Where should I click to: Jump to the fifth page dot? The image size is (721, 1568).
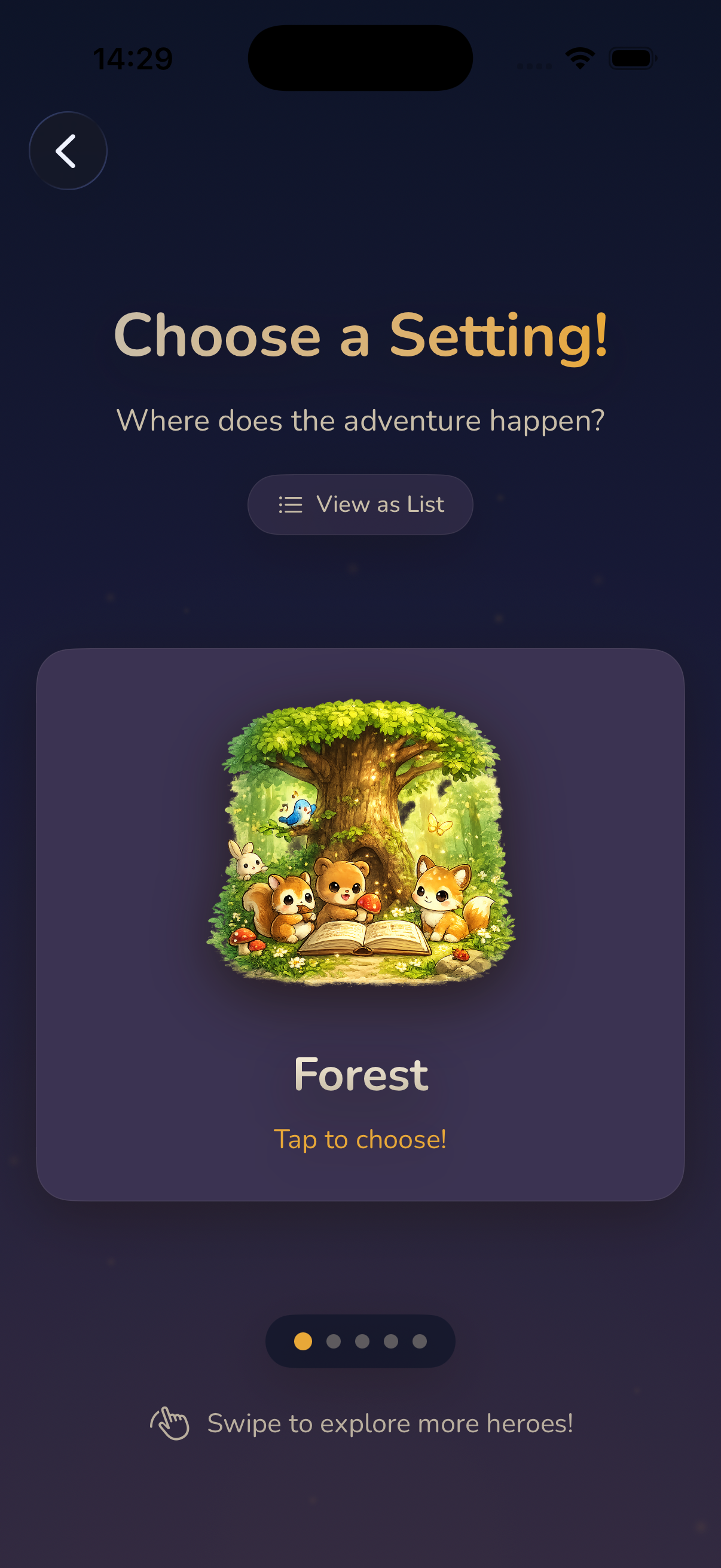420,1341
